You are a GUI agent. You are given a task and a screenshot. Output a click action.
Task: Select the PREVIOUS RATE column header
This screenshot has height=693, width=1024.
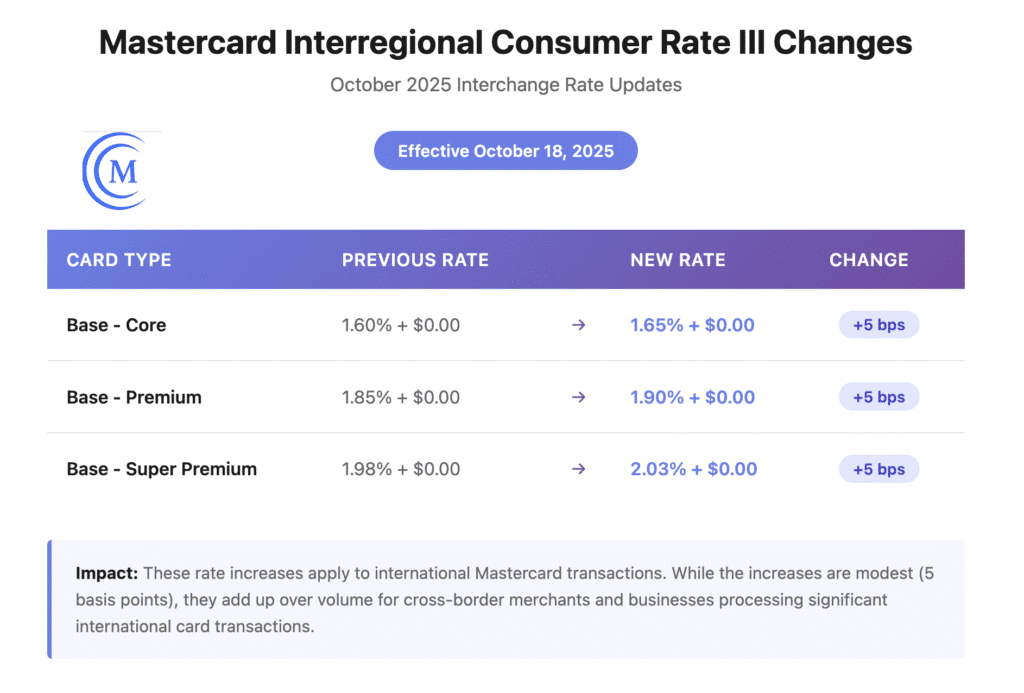pos(415,260)
